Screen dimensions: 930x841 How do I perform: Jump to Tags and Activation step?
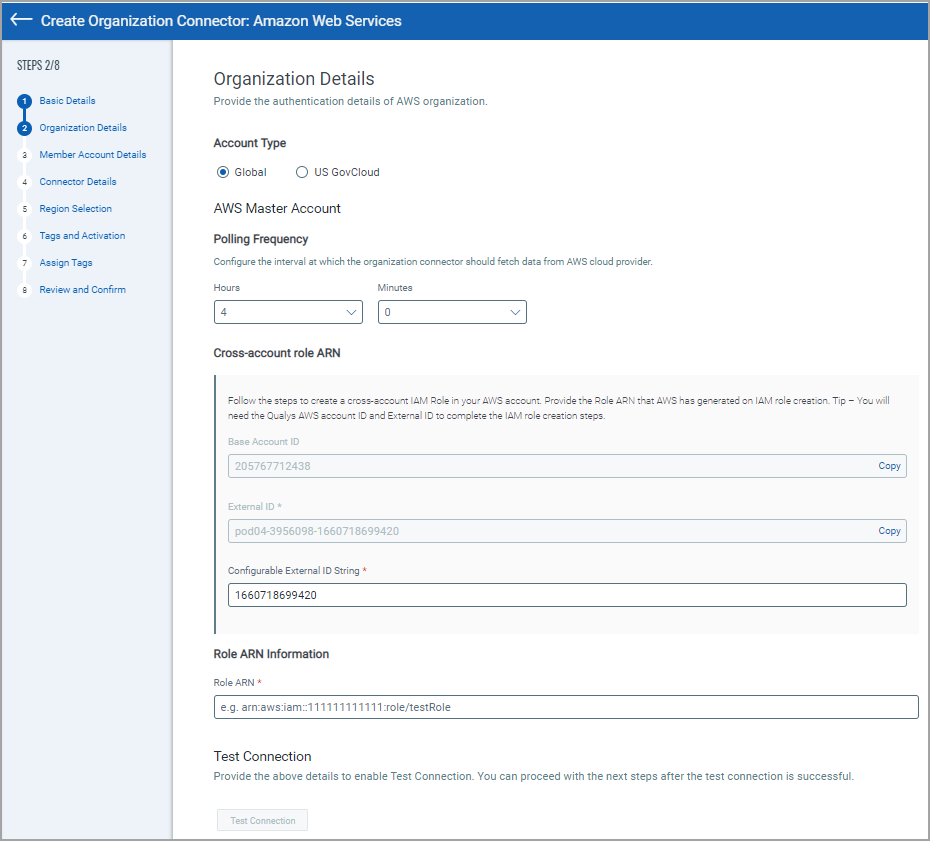[x=82, y=236]
